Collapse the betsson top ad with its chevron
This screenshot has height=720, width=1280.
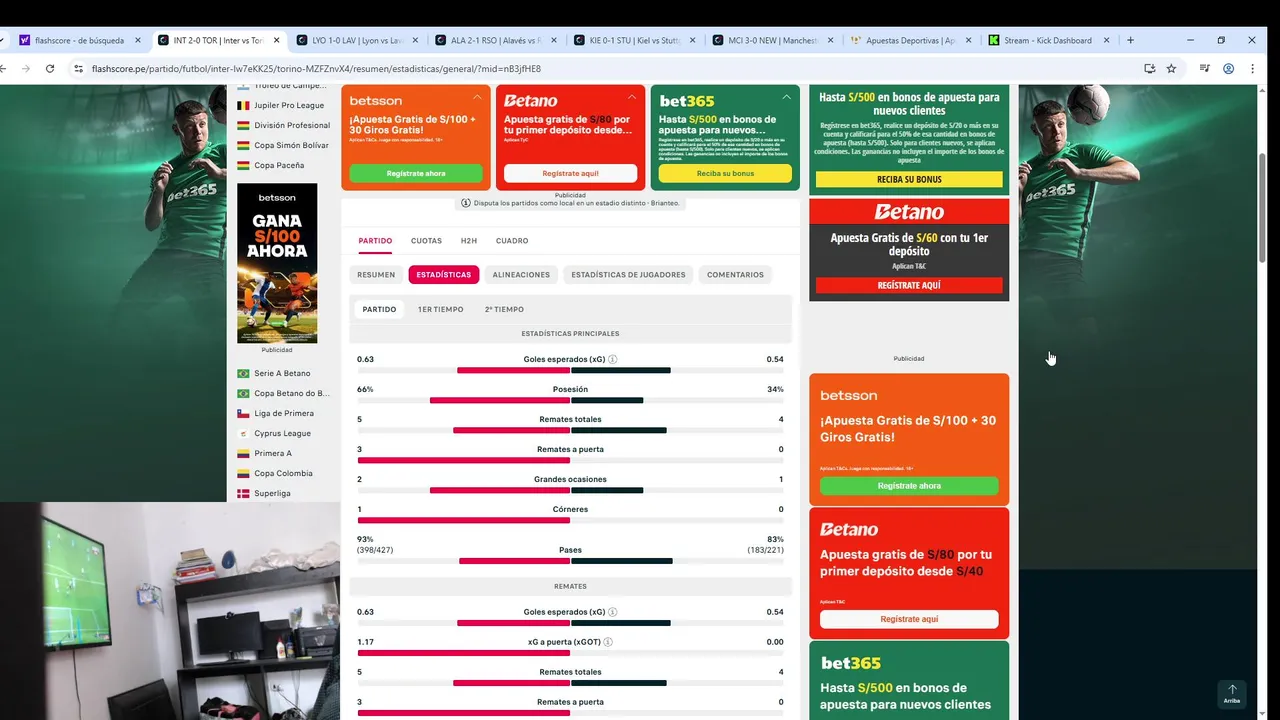click(x=477, y=97)
